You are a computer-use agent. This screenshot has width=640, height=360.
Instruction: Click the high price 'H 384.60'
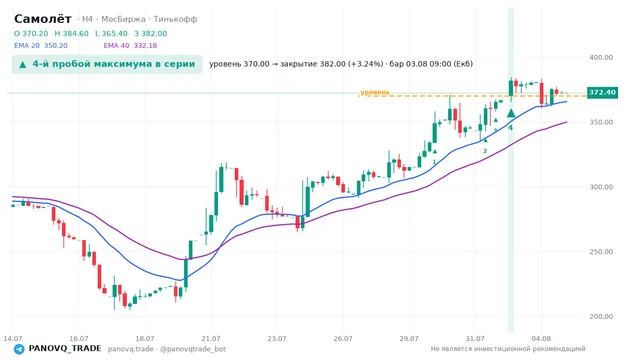pyautogui.click(x=71, y=34)
